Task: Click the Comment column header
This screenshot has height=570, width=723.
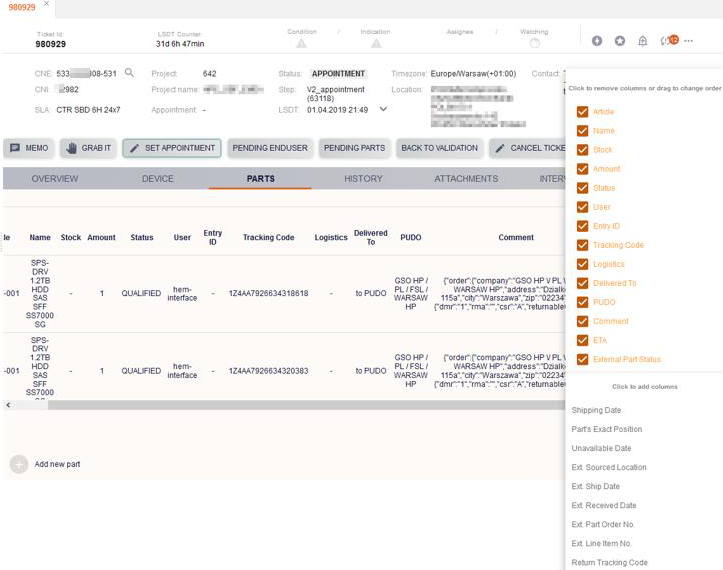Action: (x=516, y=238)
